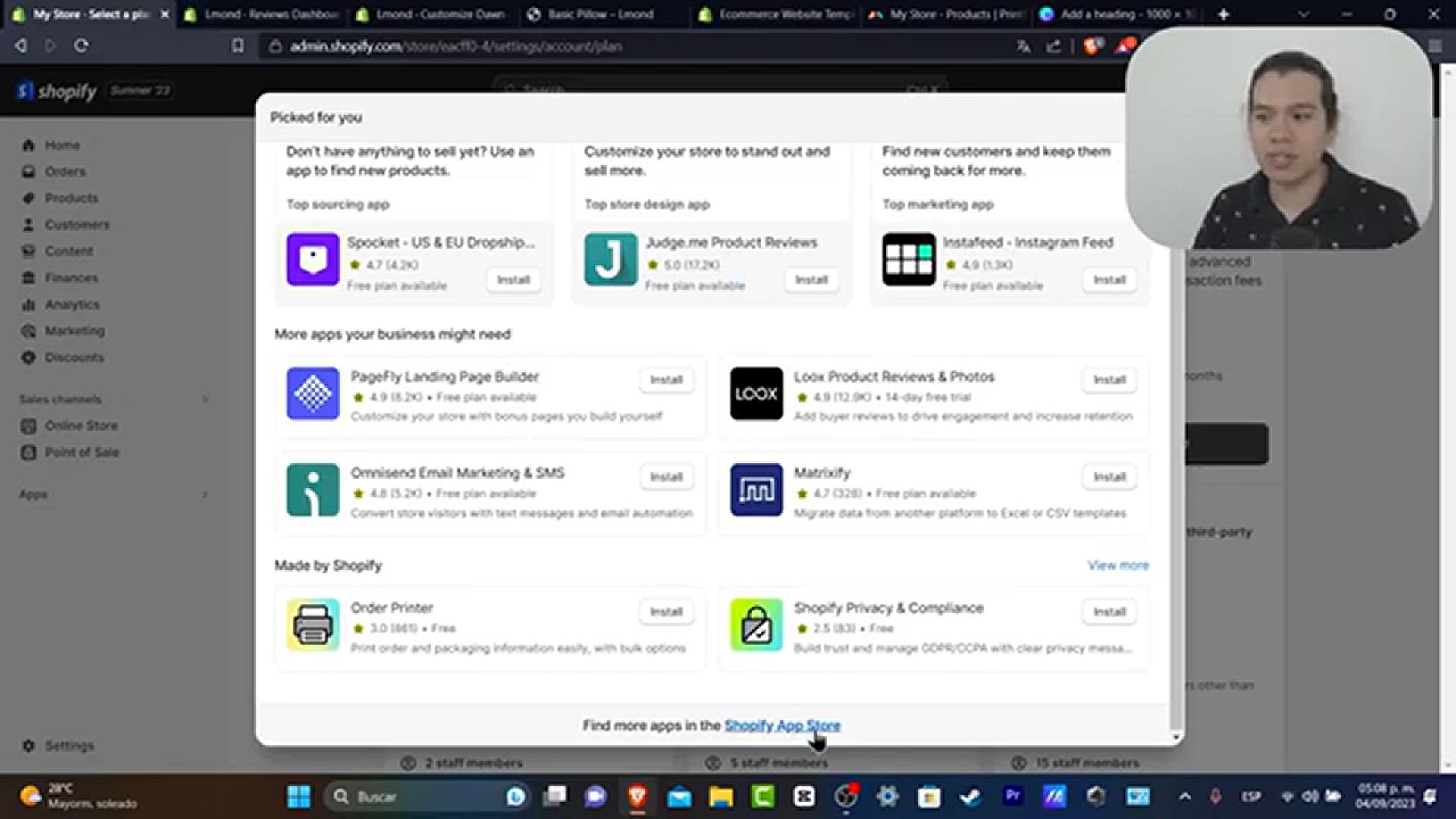The image size is (1456, 819).
Task: Open Shopify Privacy & Compliance icon
Action: click(x=756, y=625)
